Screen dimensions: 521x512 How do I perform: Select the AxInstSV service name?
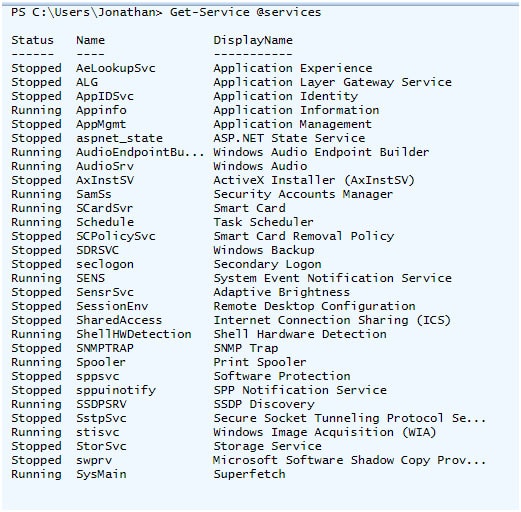(105, 180)
